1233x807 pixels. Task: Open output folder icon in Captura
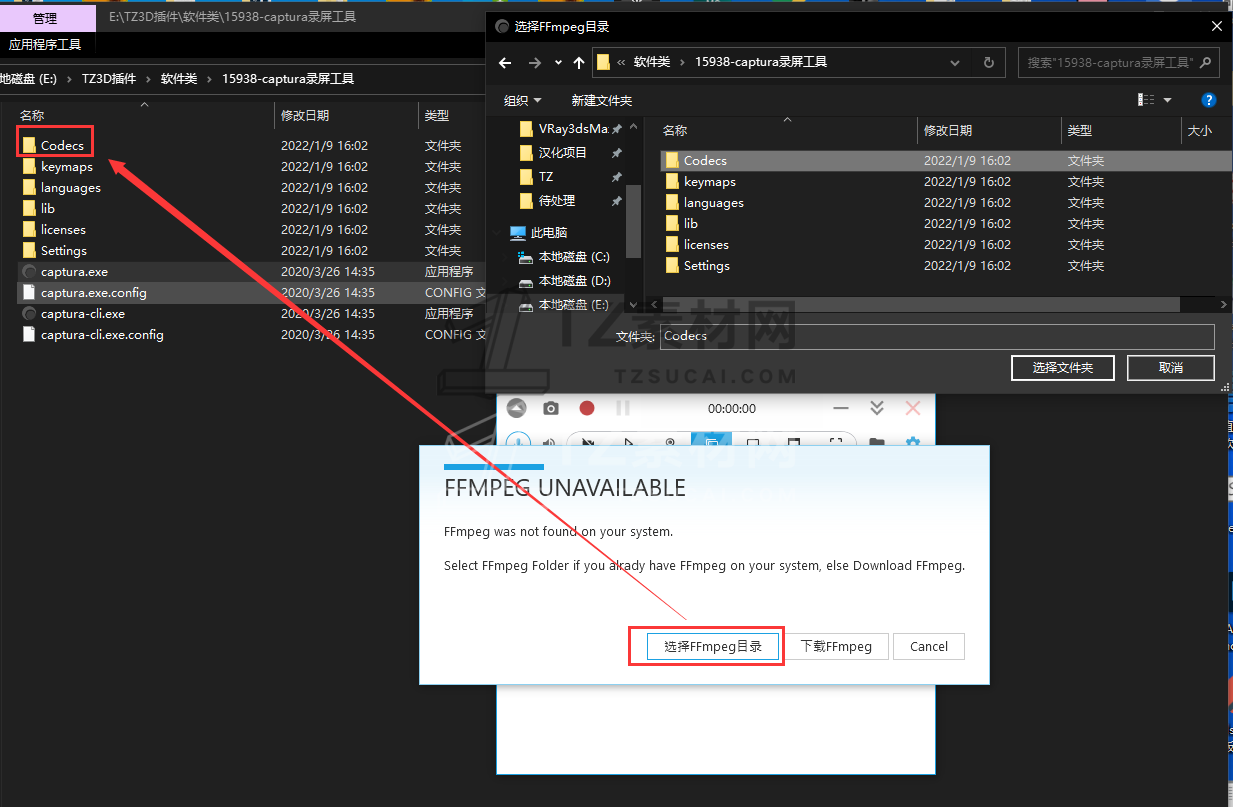877,442
